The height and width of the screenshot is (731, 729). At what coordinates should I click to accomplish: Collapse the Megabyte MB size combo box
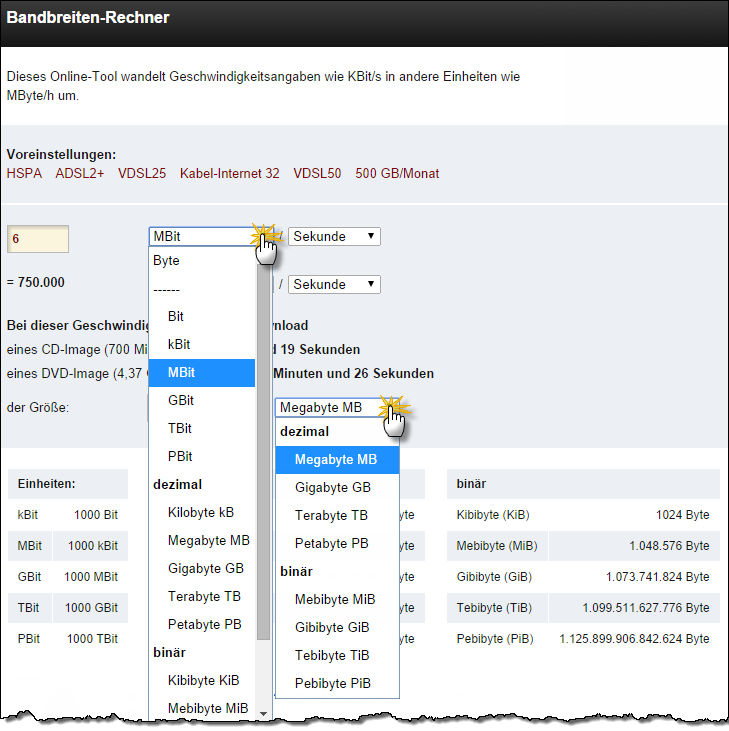point(337,407)
